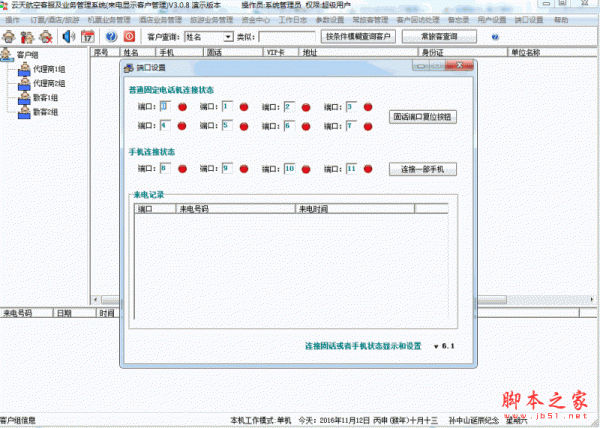Click red status light for port 9

(x=244, y=169)
